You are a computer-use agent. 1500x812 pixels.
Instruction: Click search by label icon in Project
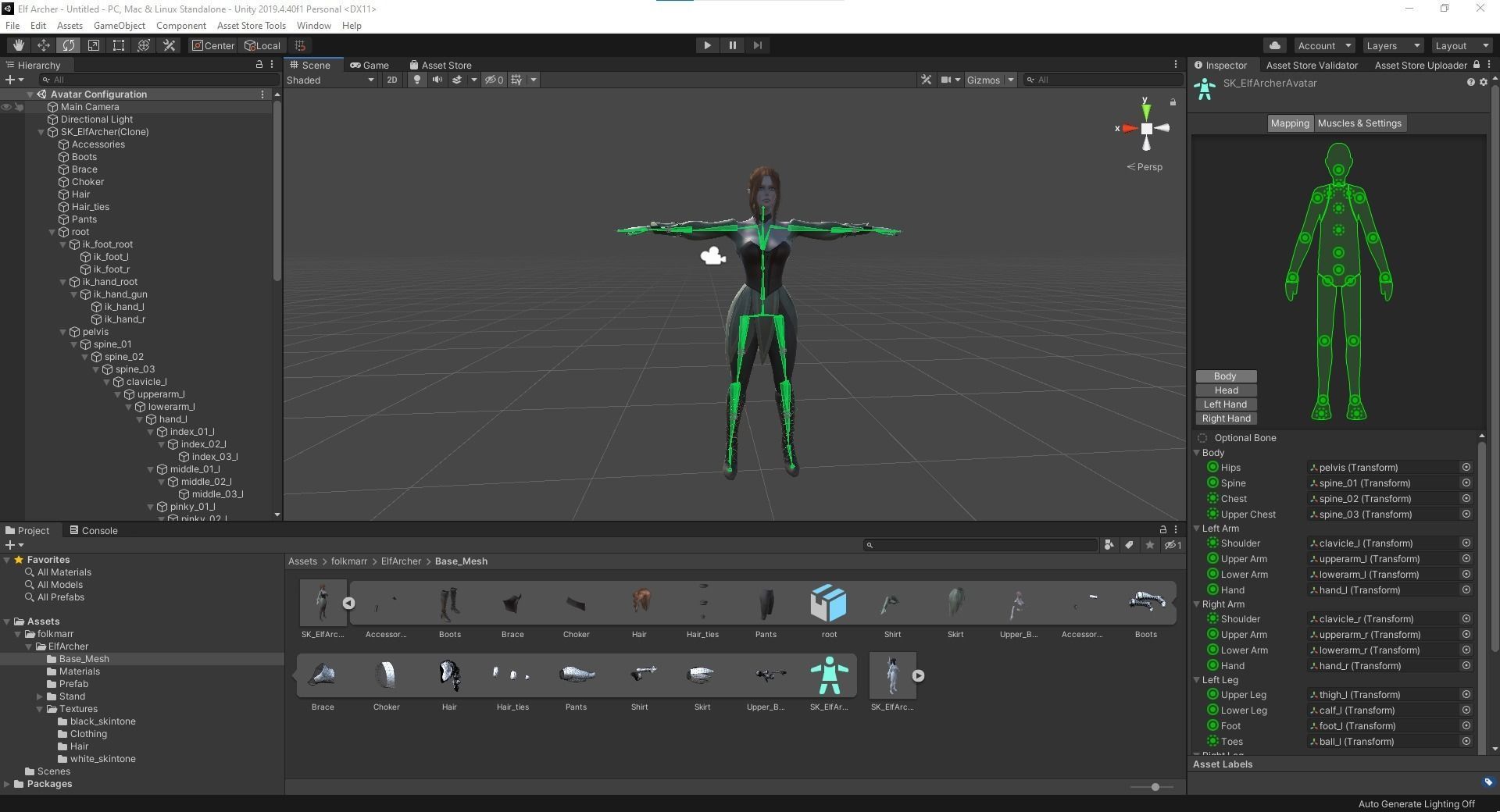[1129, 545]
